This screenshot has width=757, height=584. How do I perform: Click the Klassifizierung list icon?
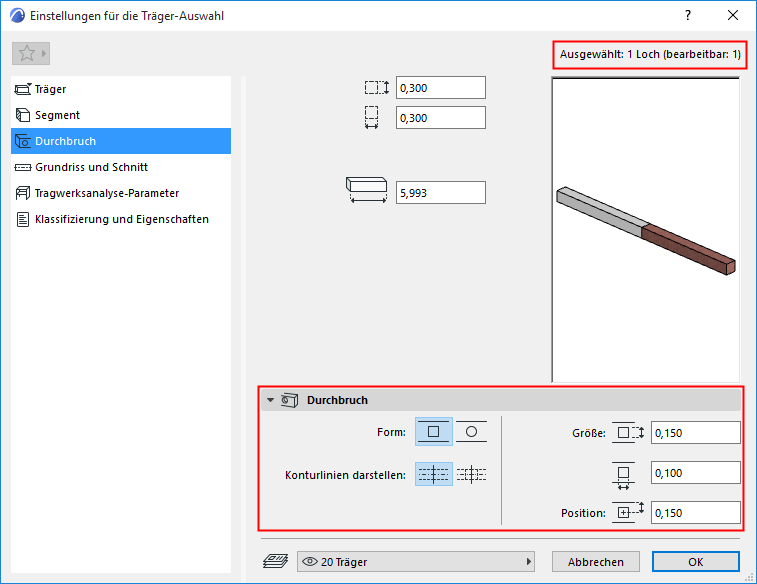point(23,219)
